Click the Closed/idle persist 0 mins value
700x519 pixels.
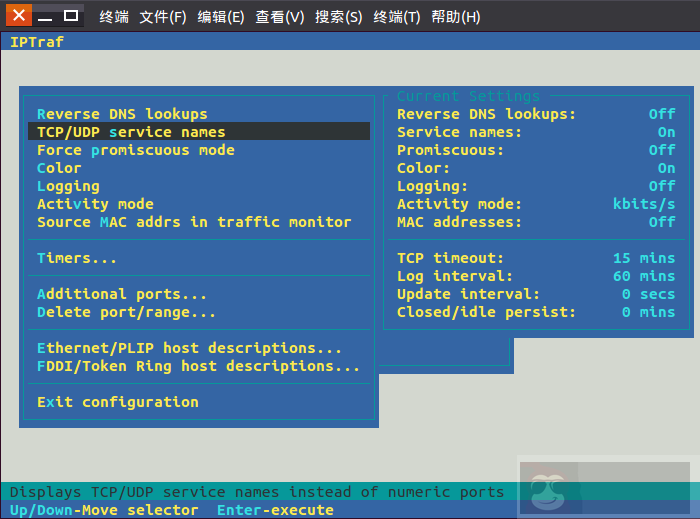pyautogui.click(x=649, y=312)
